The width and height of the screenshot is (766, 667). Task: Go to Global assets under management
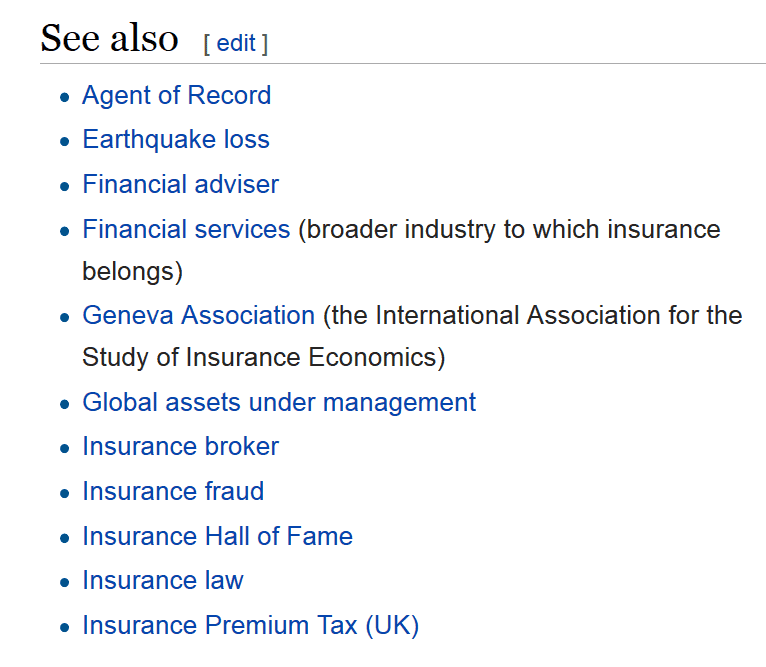[279, 403]
